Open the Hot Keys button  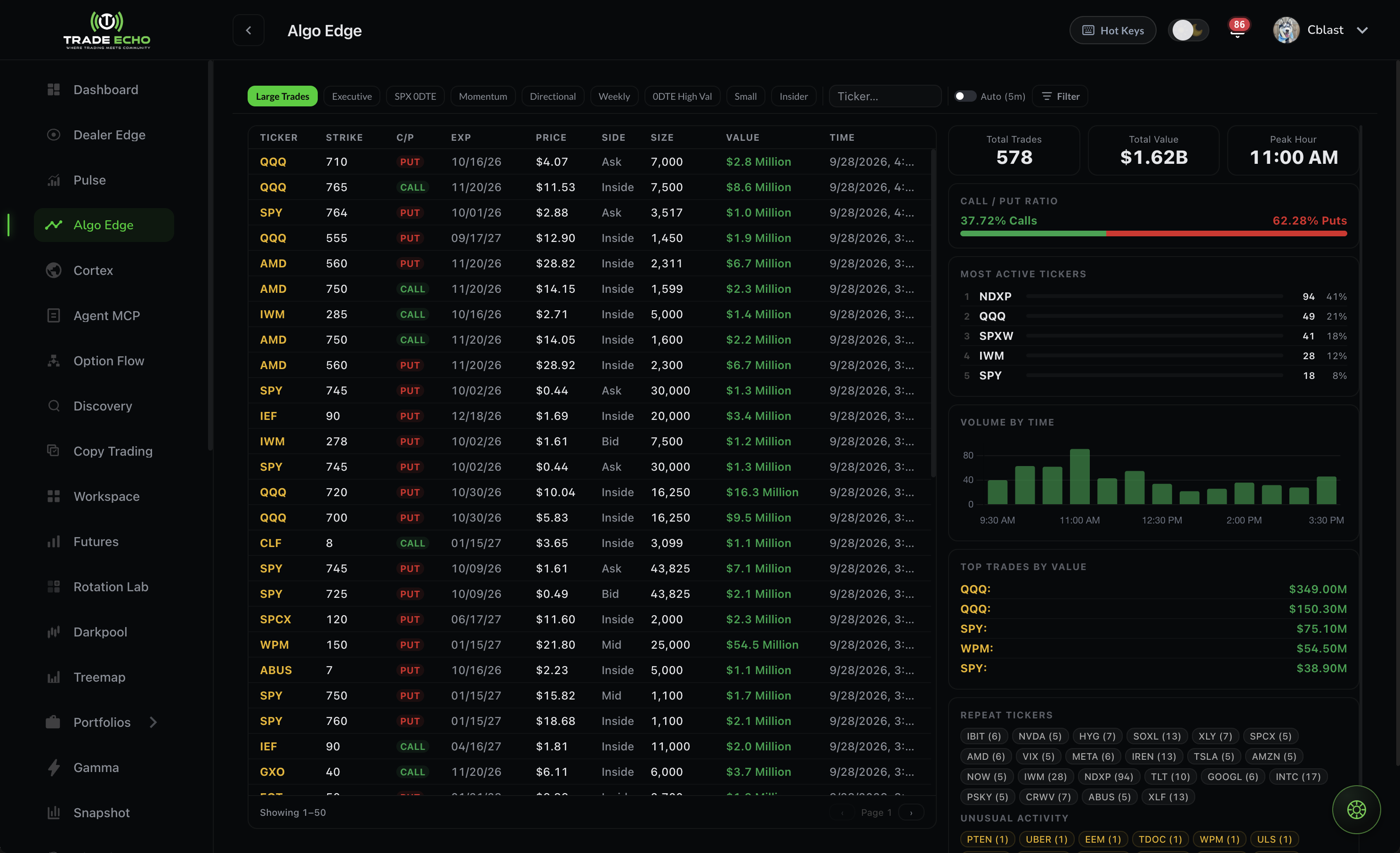click(1112, 30)
